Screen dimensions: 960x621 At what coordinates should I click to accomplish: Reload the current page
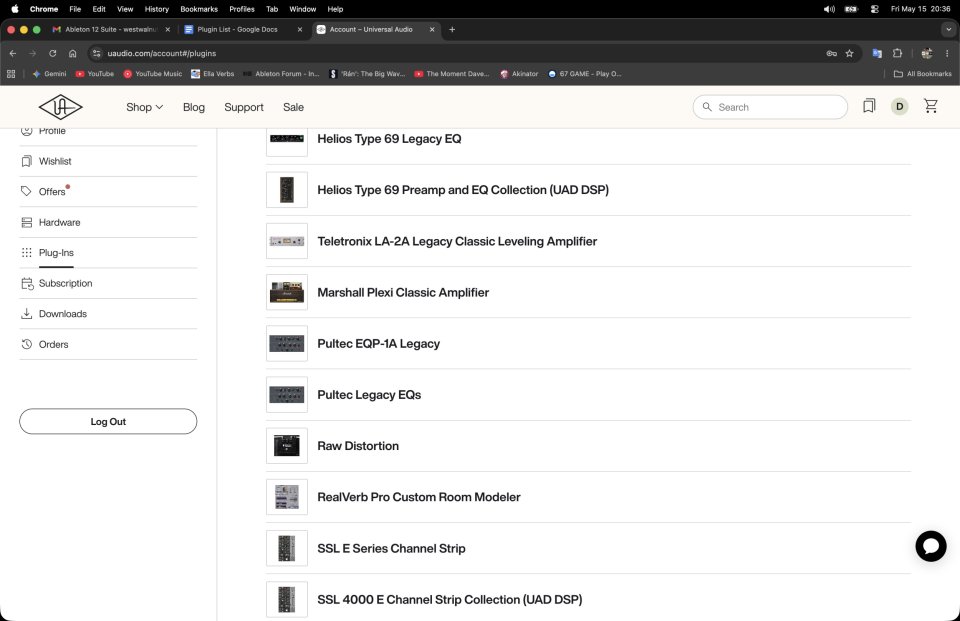tap(53, 53)
